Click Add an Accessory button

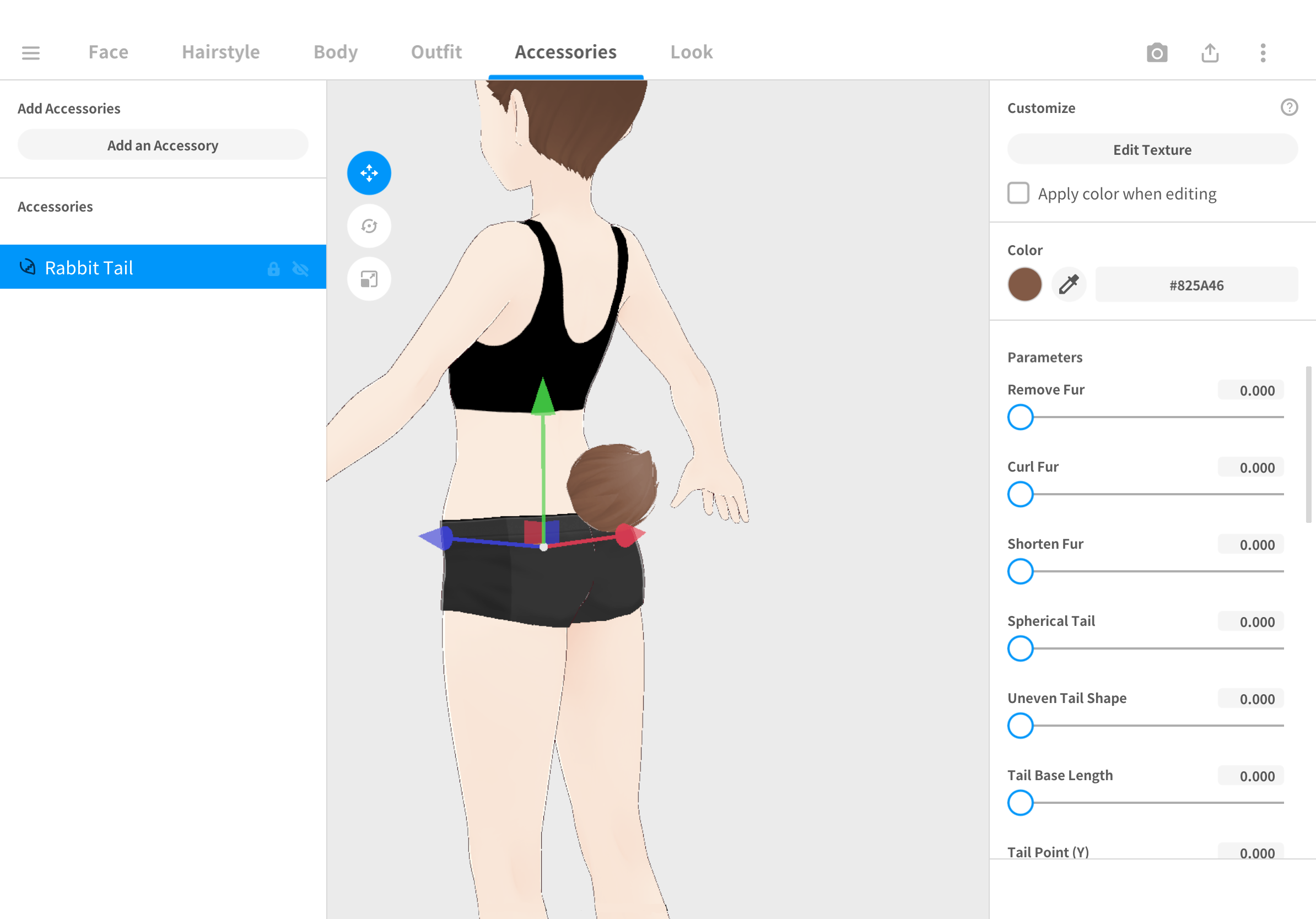click(163, 145)
